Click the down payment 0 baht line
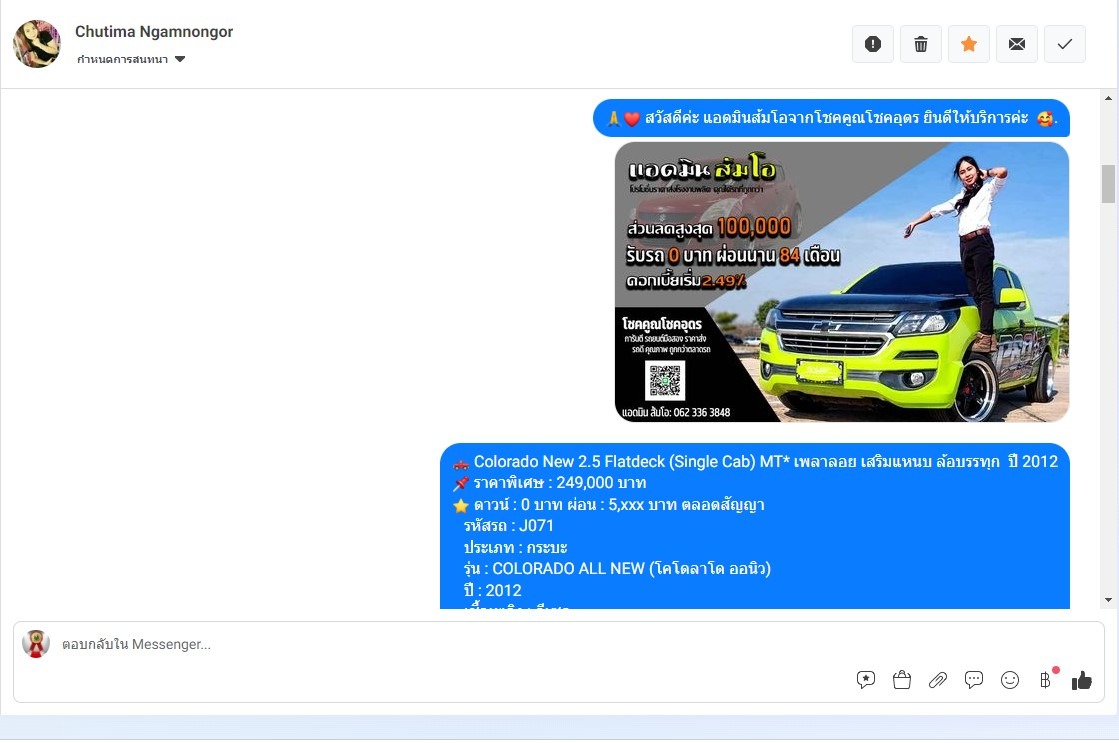This screenshot has height=743, width=1119. (608, 505)
